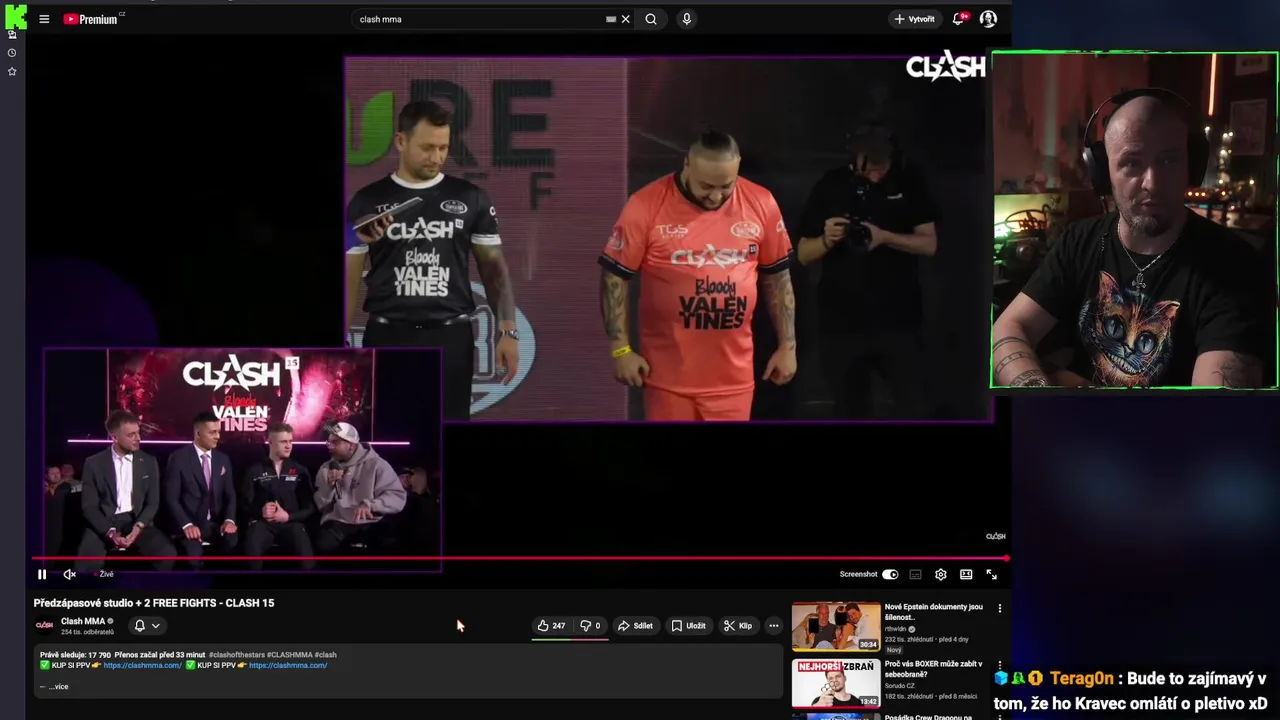Open second clashmma.com link in description
Screen dimensions: 1280x720
pos(288,666)
